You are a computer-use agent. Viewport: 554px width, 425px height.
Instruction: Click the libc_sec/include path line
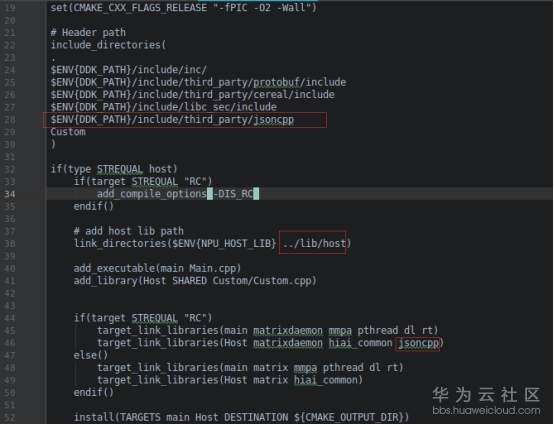point(164,107)
